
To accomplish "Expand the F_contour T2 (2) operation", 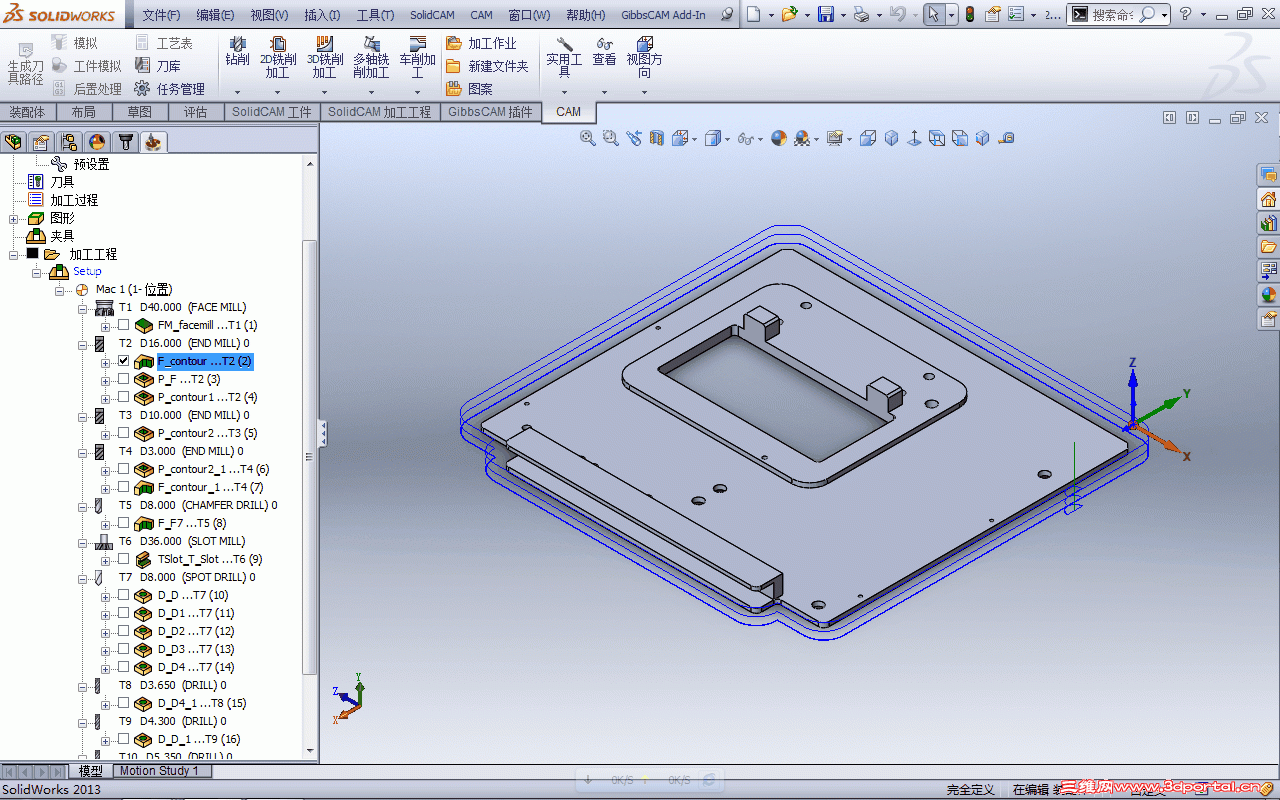I will [105, 362].
